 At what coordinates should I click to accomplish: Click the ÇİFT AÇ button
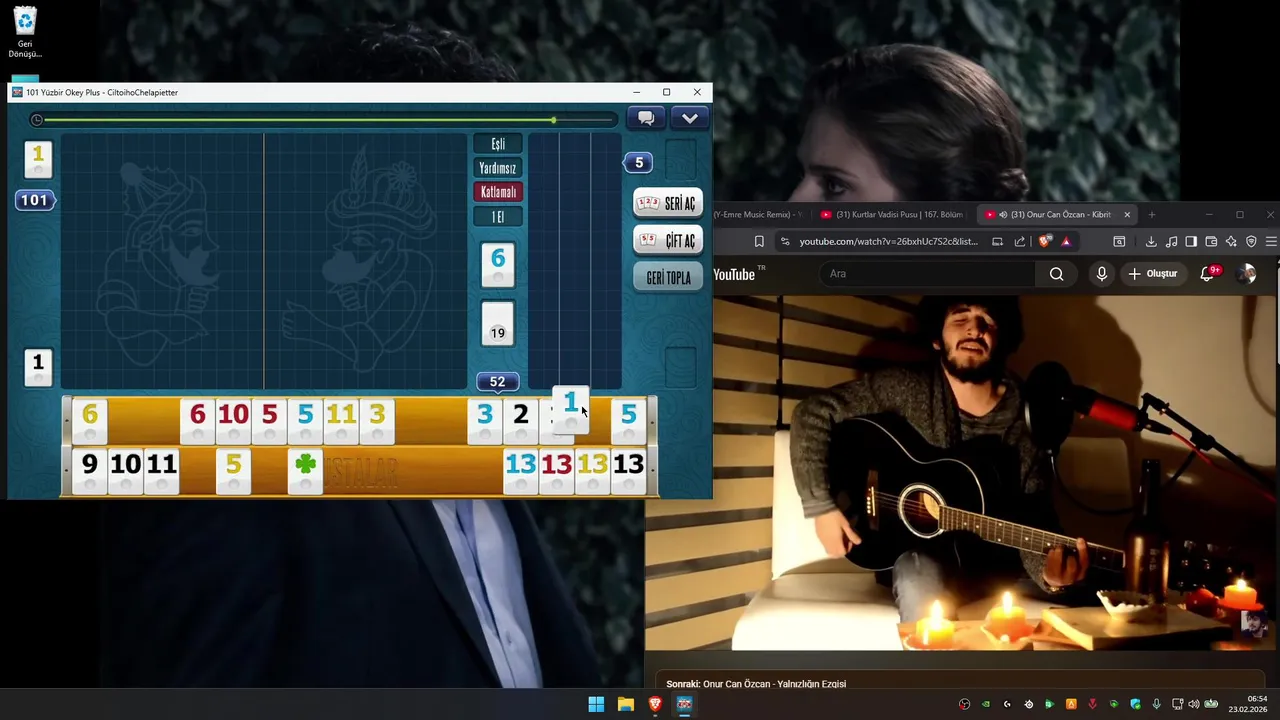(668, 240)
